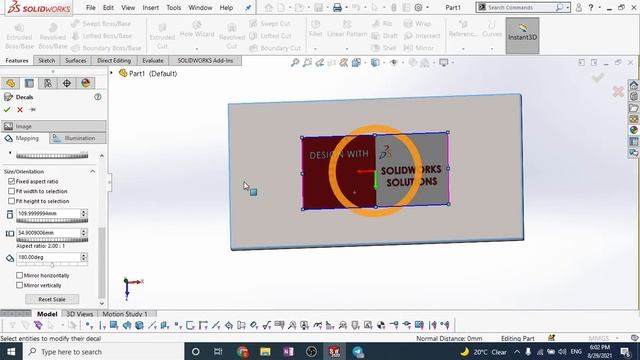640x360 pixels.
Task: Confirm corner green checkmark in viewport
Action: [x=598, y=77]
